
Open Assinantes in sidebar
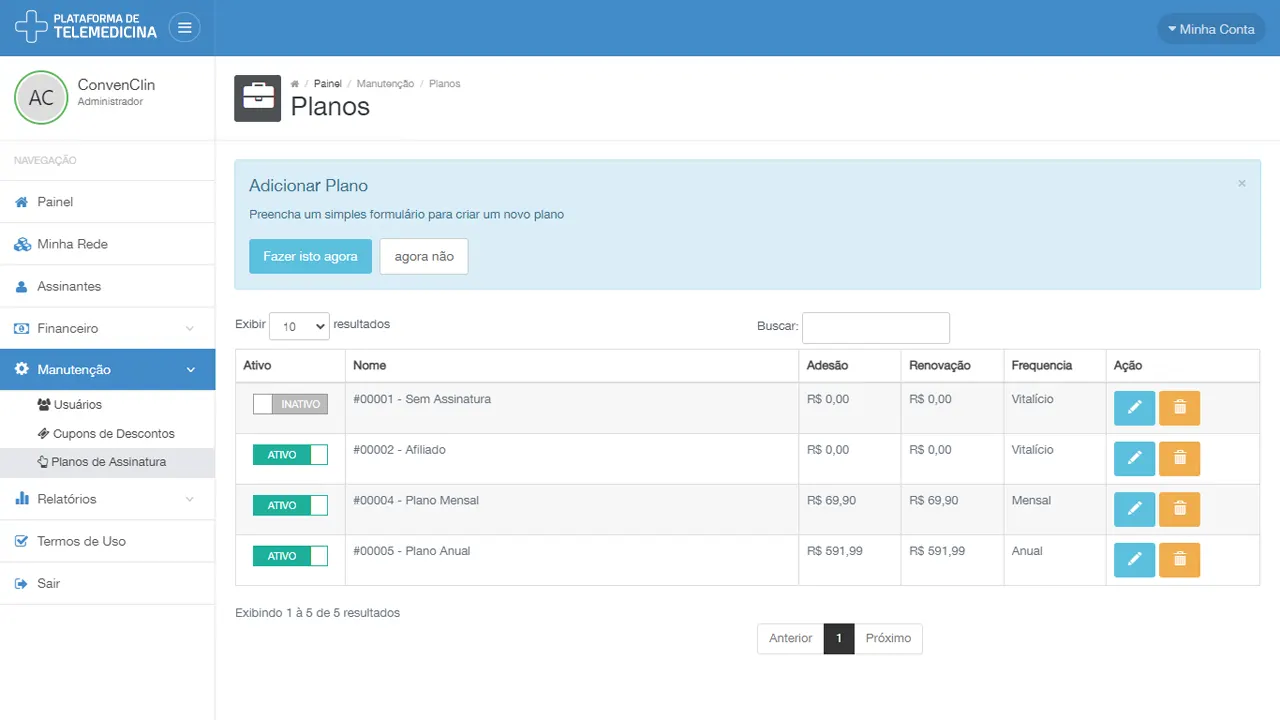click(x=107, y=286)
